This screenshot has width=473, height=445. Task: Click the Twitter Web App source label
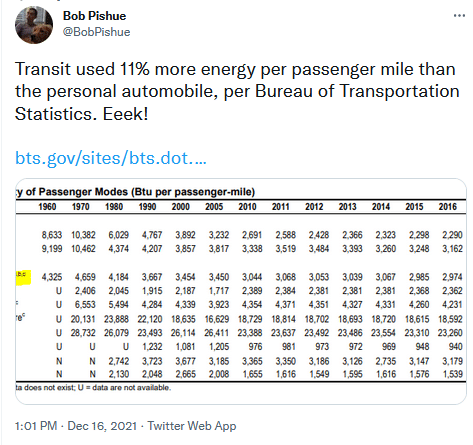coord(192,426)
